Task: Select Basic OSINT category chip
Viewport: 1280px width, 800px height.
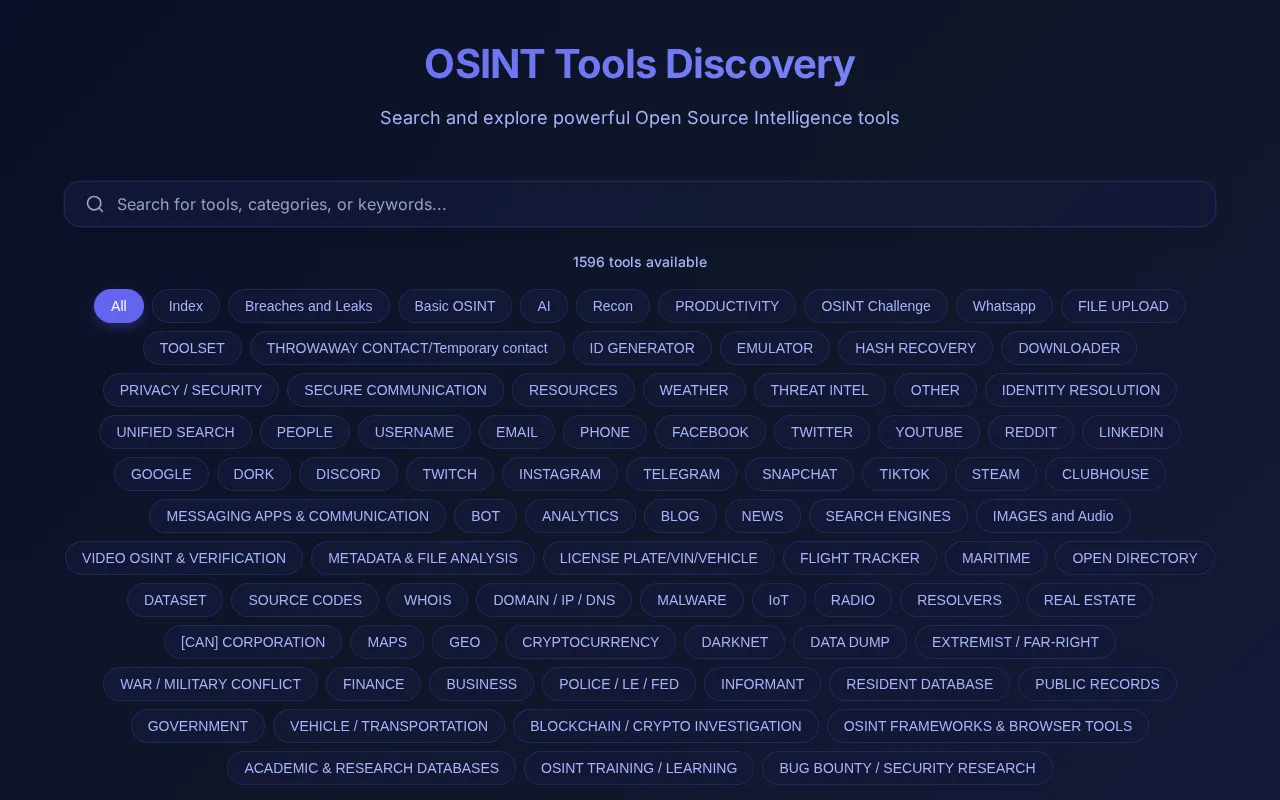Action: point(455,306)
